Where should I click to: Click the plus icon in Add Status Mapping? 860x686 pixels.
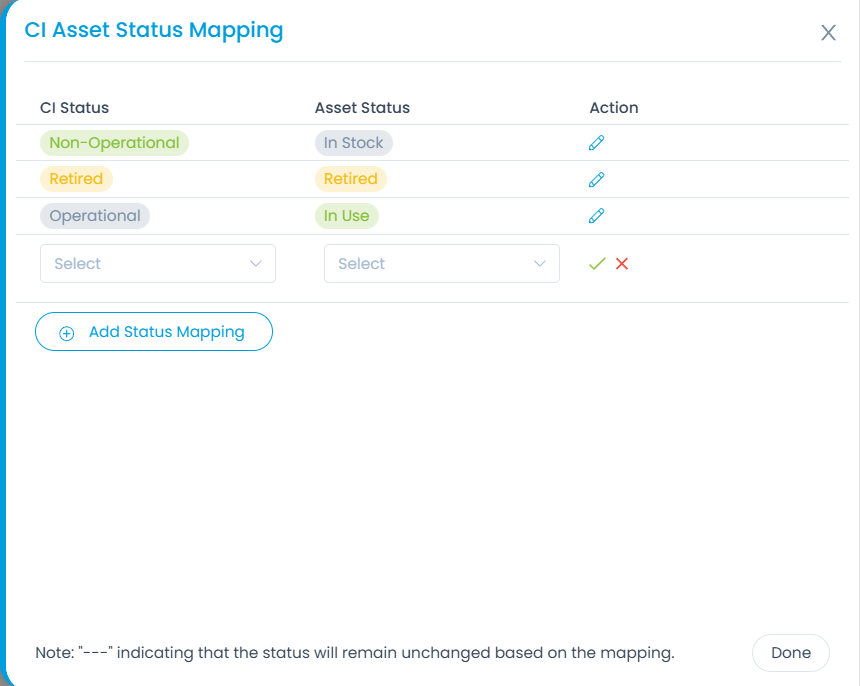[x=67, y=333]
